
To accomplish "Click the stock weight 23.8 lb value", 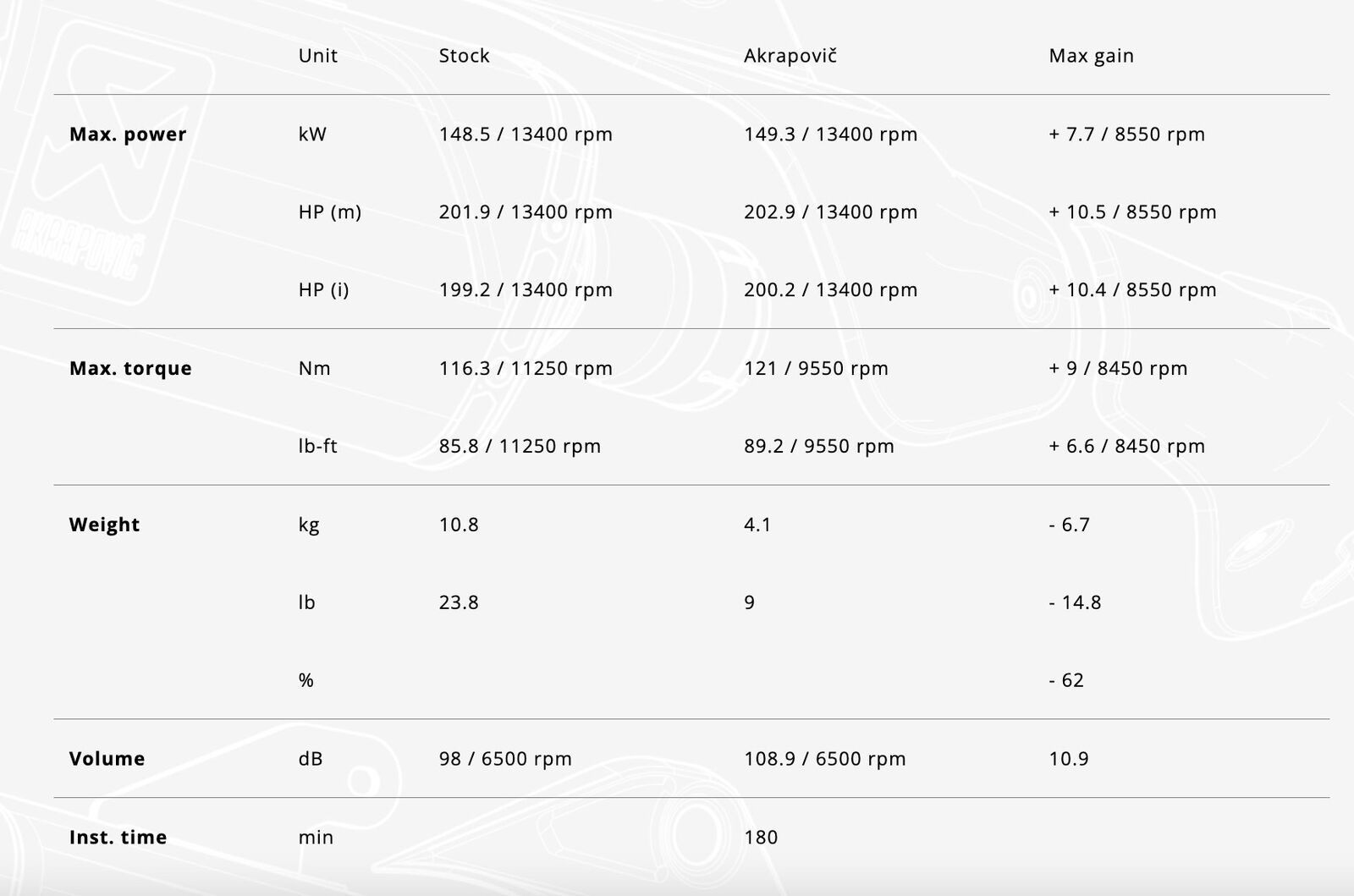I will pyautogui.click(x=459, y=602).
